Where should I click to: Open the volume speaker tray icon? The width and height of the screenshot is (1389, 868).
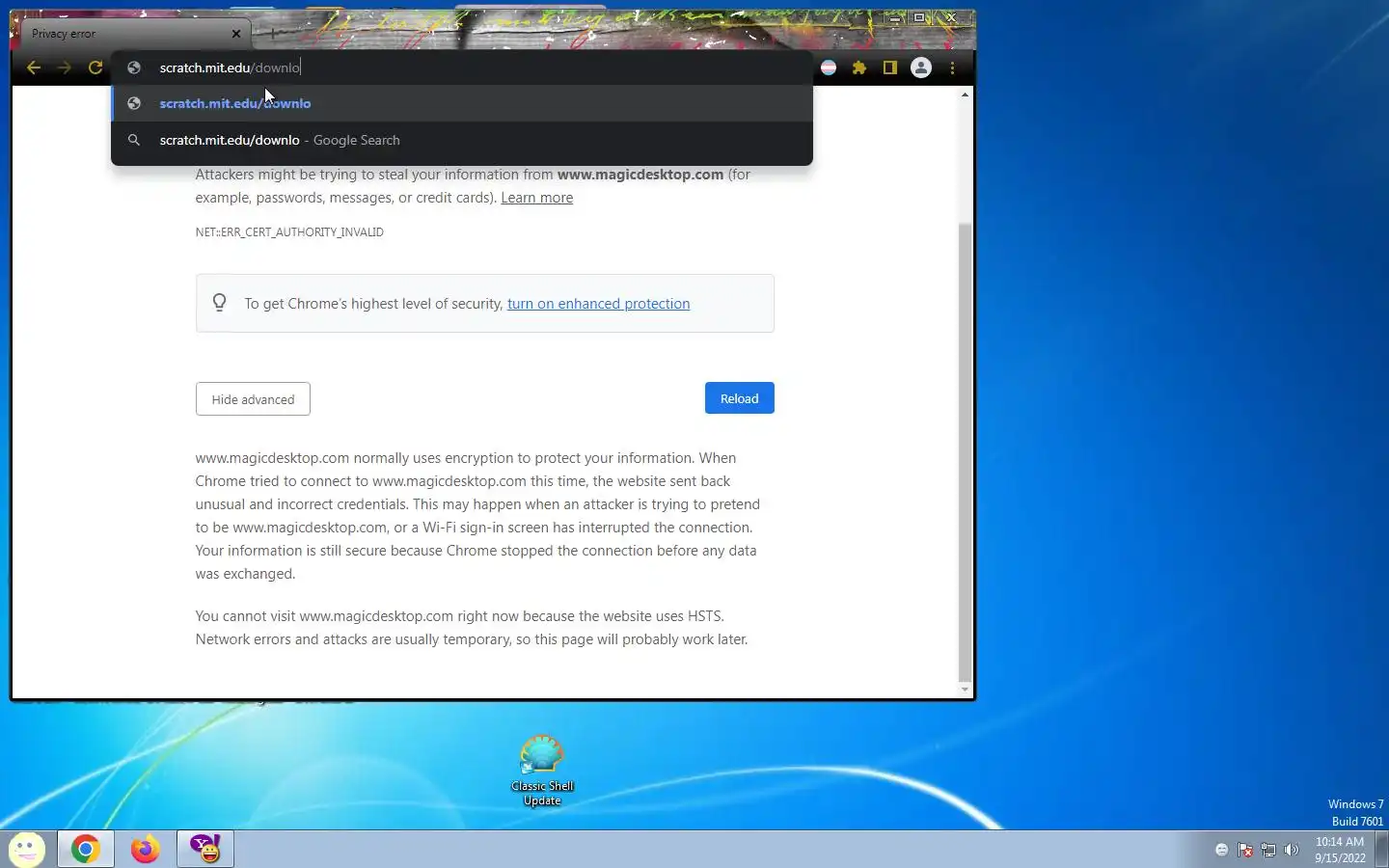click(x=1292, y=850)
